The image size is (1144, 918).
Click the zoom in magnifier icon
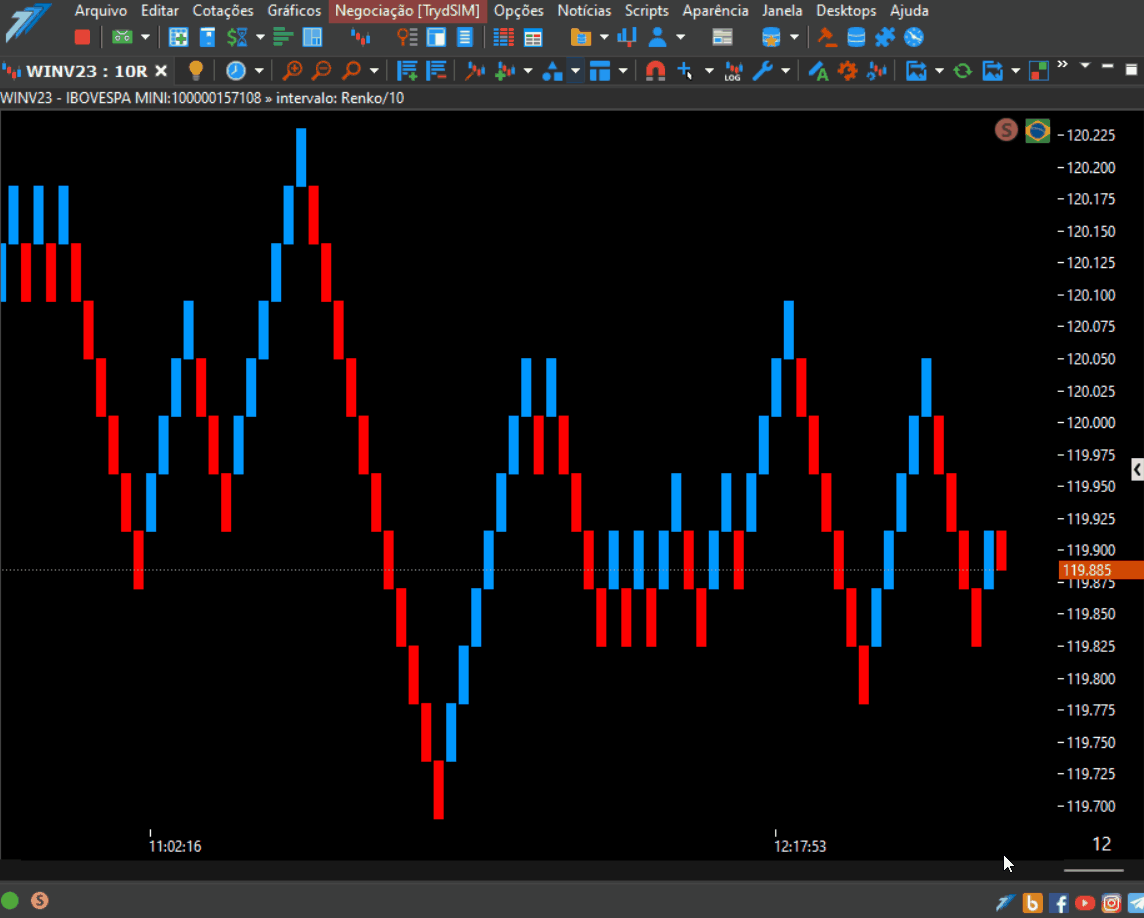pos(293,71)
